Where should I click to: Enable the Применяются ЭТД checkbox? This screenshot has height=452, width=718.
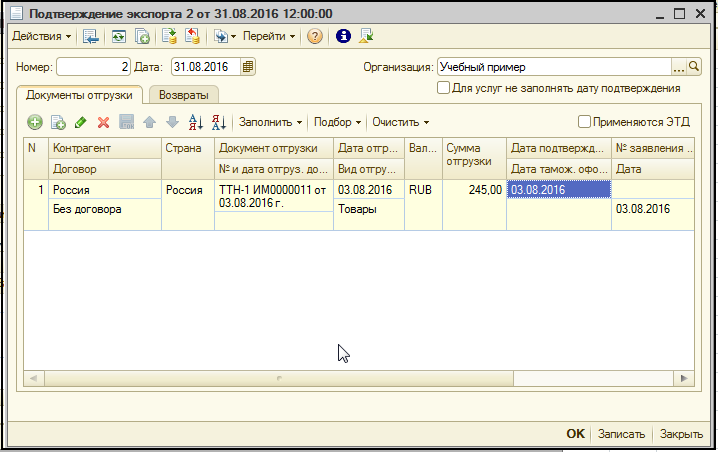pos(585,122)
